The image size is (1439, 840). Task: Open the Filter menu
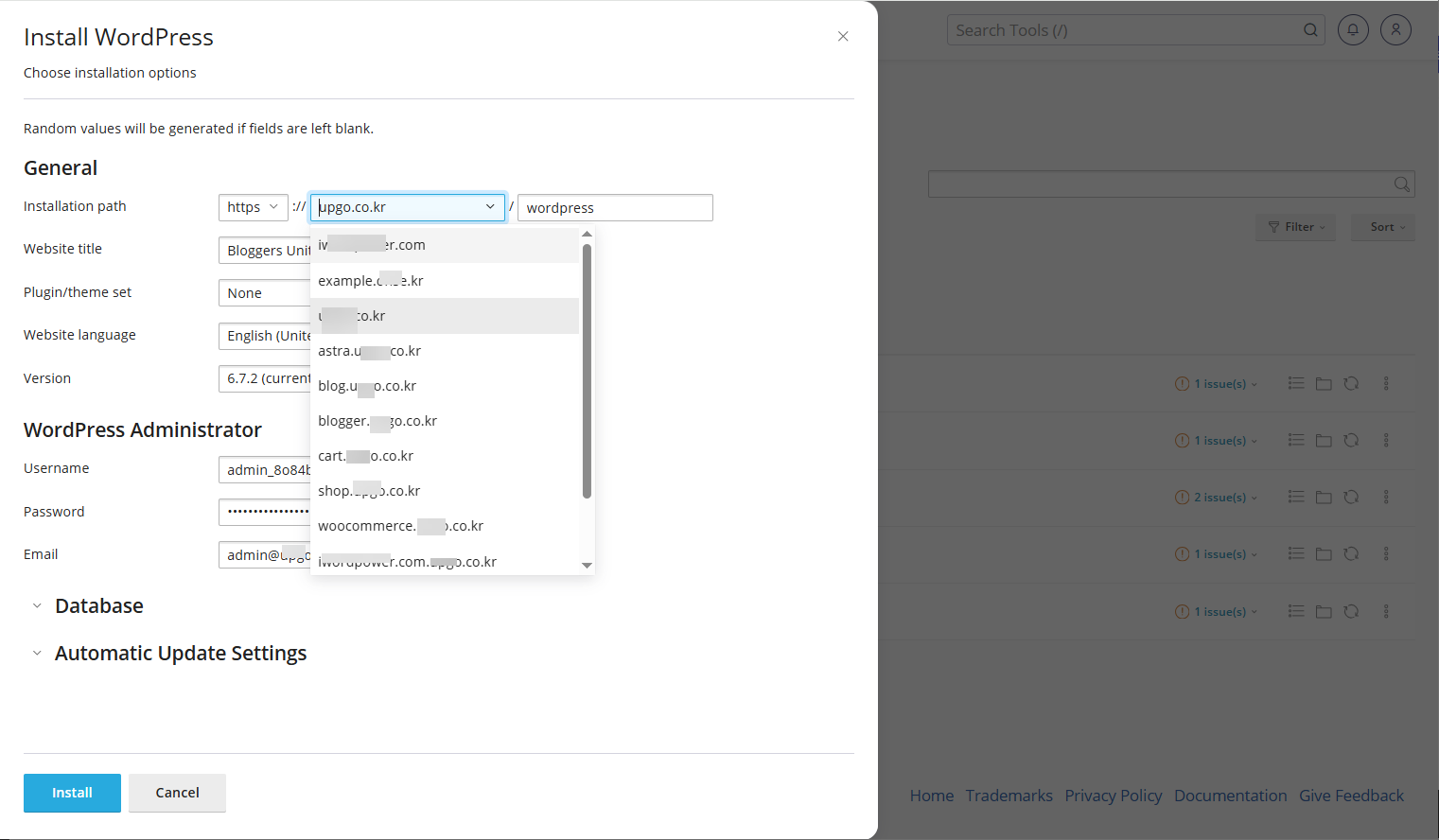(x=1296, y=227)
